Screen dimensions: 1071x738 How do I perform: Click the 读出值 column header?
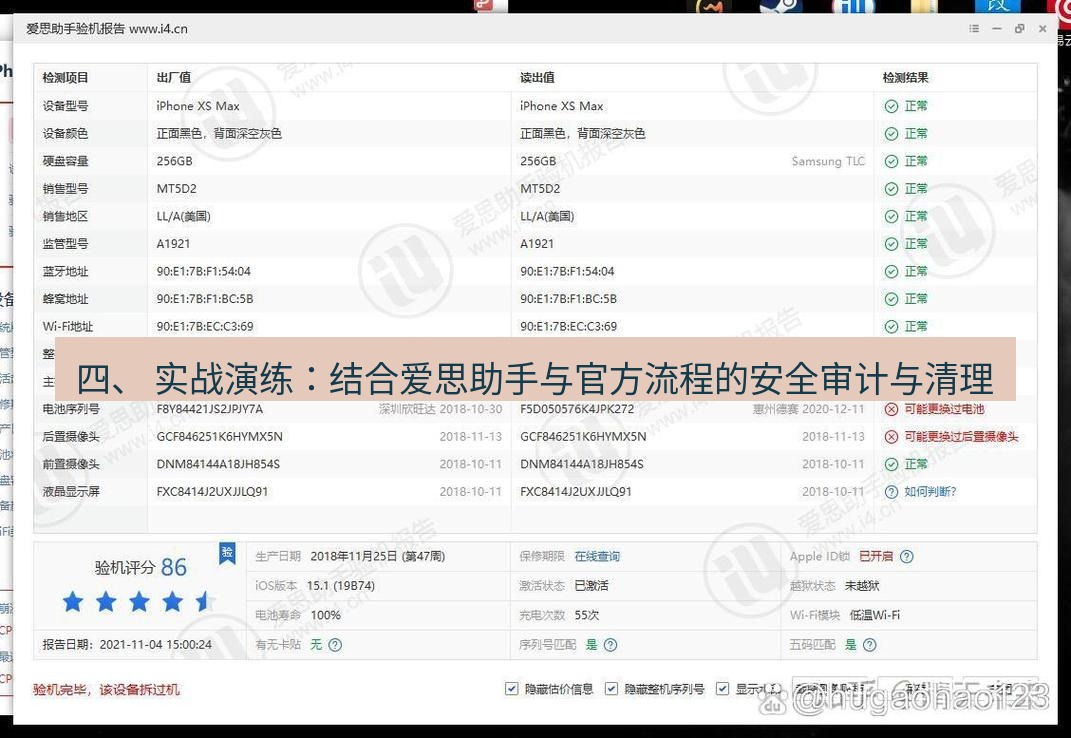pos(538,78)
